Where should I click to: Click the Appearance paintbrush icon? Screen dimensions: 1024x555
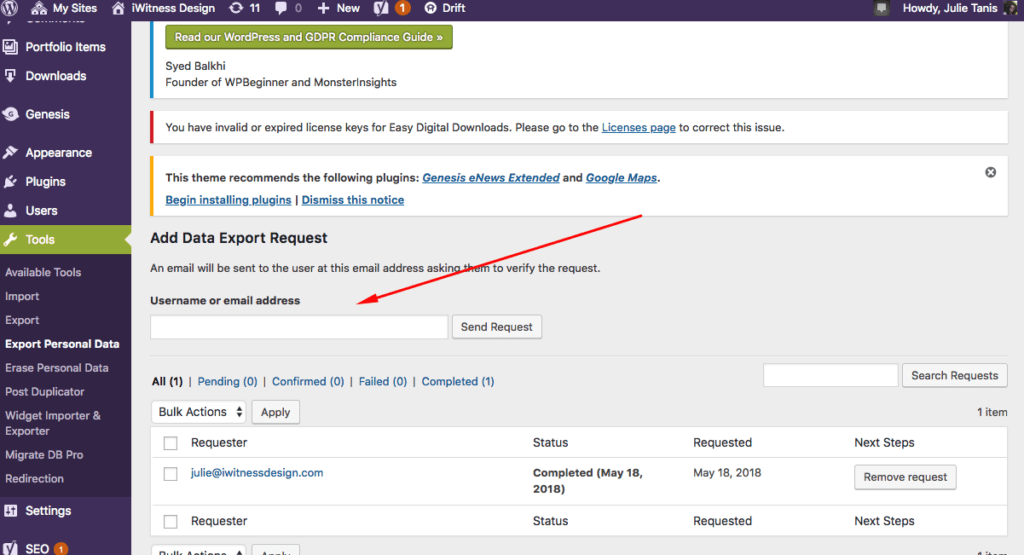(10, 152)
